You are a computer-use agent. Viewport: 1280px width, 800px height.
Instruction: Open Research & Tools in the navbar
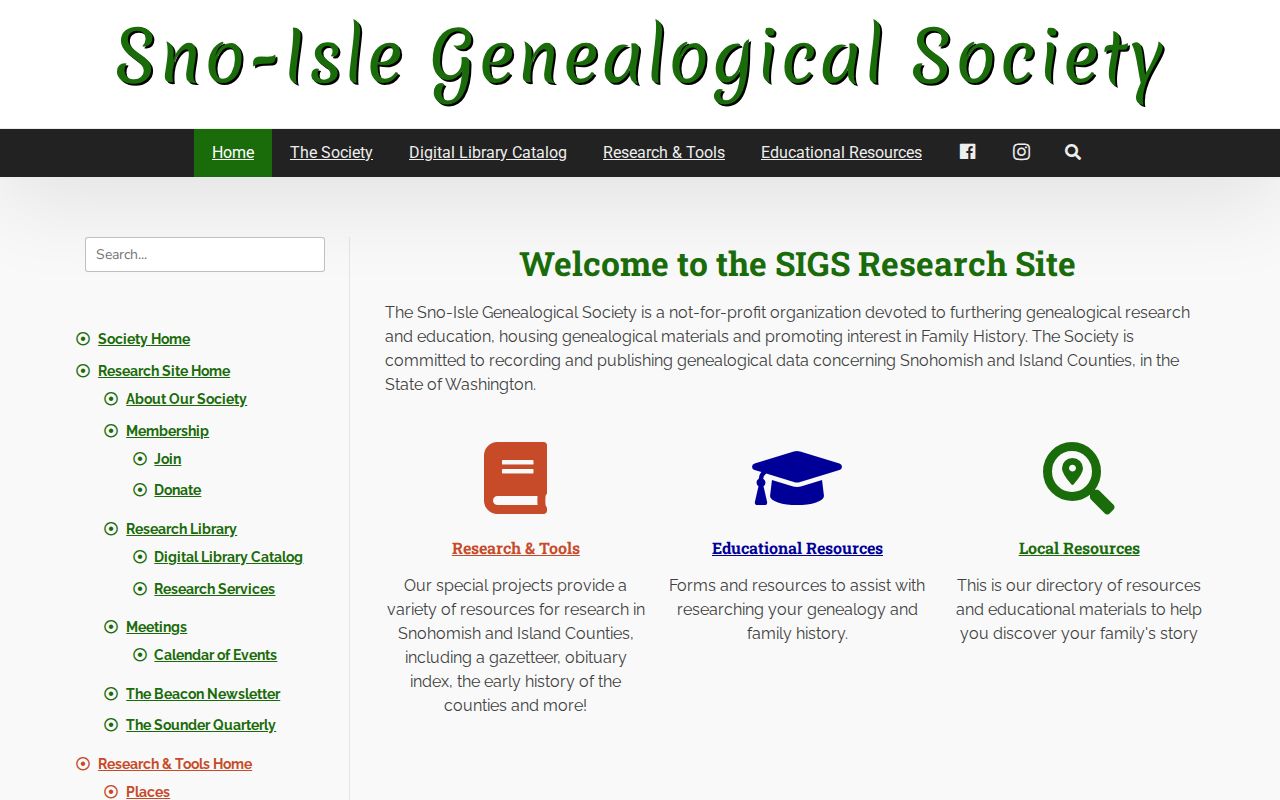(664, 152)
